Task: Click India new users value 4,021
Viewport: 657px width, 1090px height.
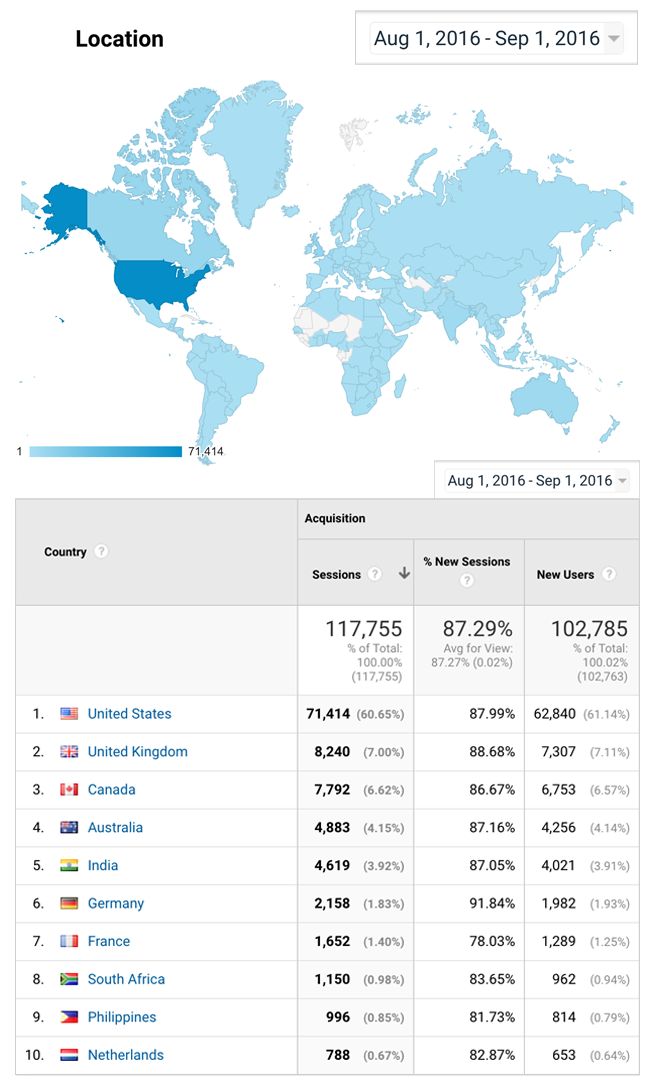Action: coord(558,865)
